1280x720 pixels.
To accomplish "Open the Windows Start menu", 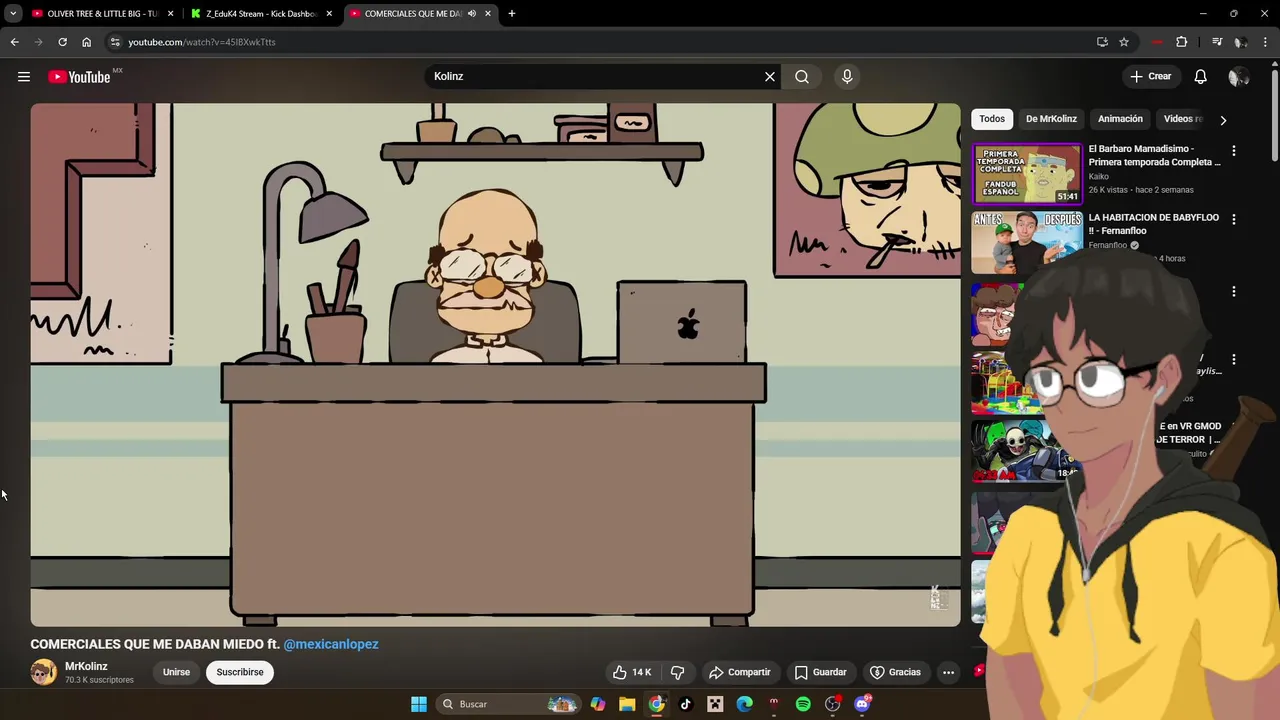I will (419, 704).
